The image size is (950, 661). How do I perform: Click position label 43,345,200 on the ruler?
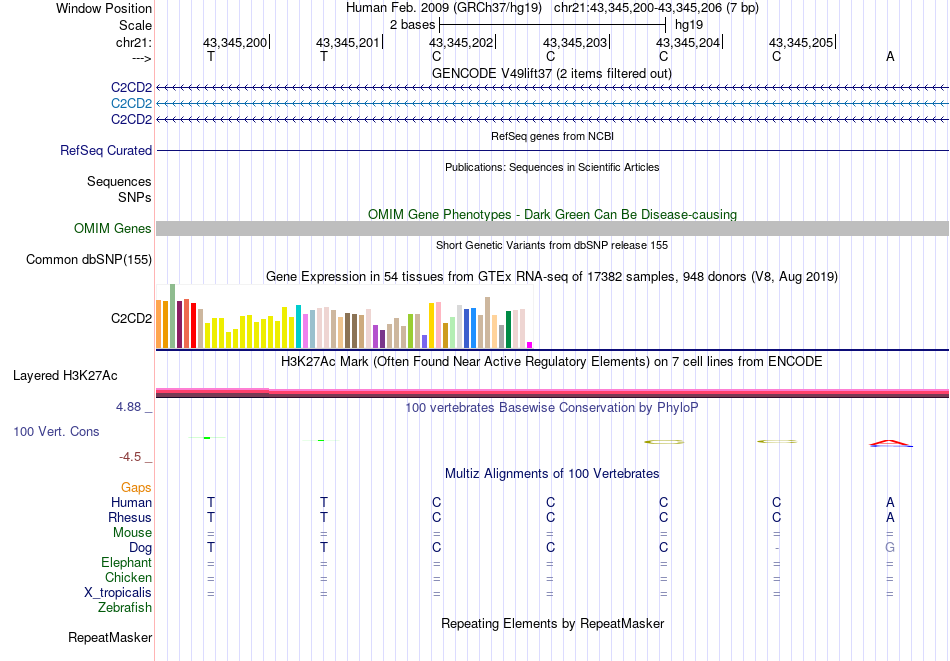(234, 42)
